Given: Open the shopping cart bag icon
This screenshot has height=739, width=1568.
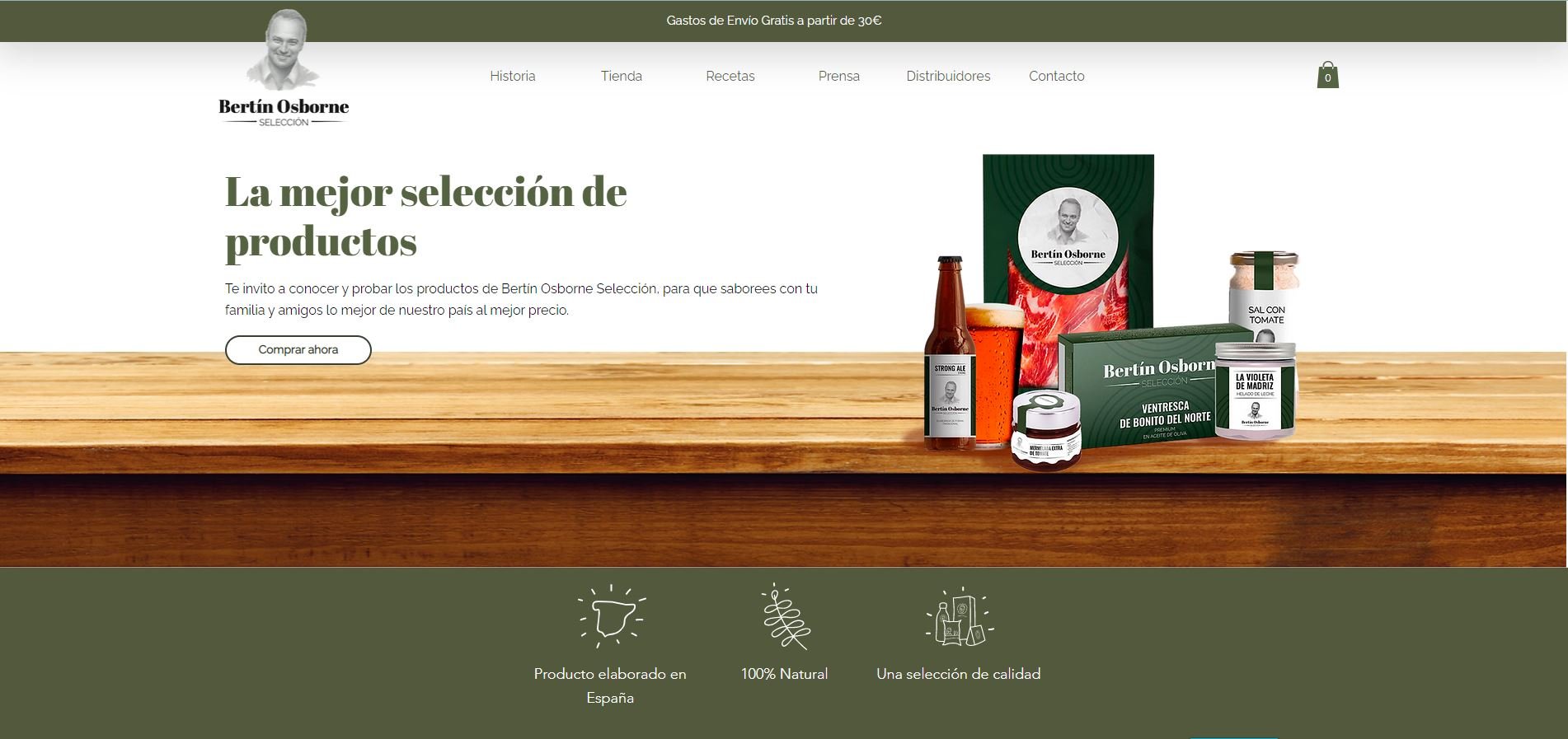Looking at the screenshot, I should pyautogui.click(x=1327, y=75).
